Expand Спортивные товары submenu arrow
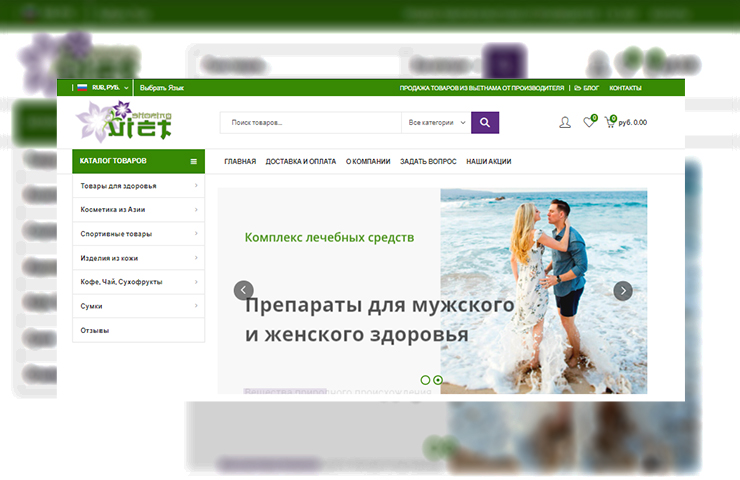The image size is (740, 480). coord(196,234)
